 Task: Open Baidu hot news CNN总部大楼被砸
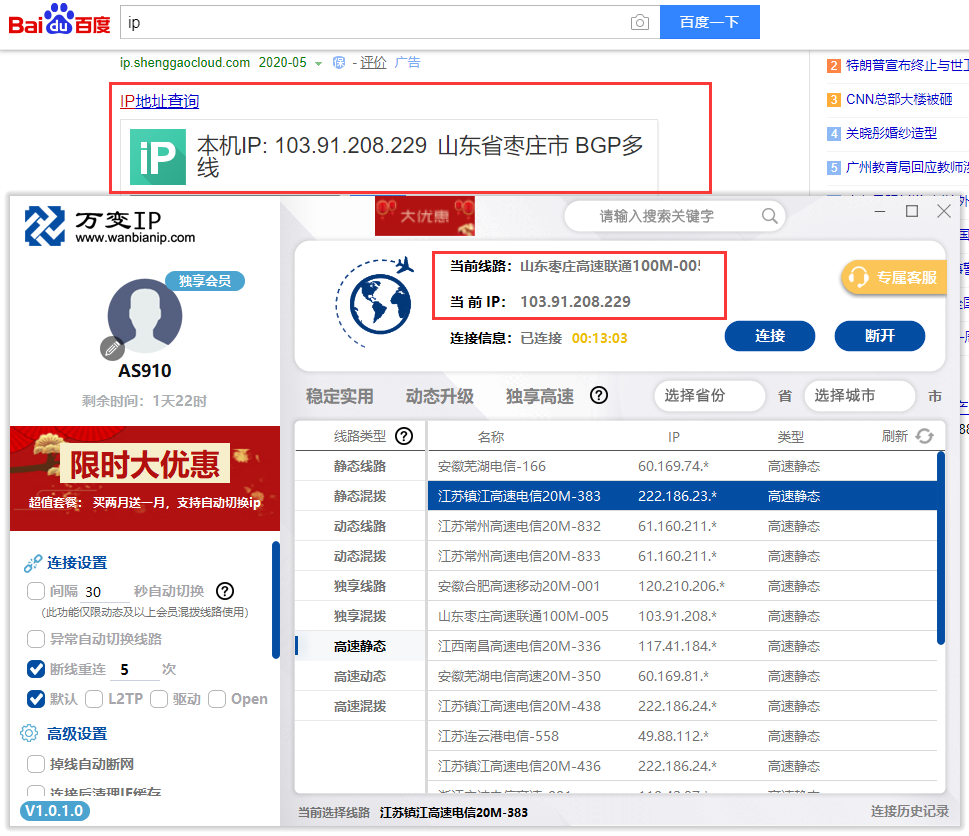click(899, 99)
